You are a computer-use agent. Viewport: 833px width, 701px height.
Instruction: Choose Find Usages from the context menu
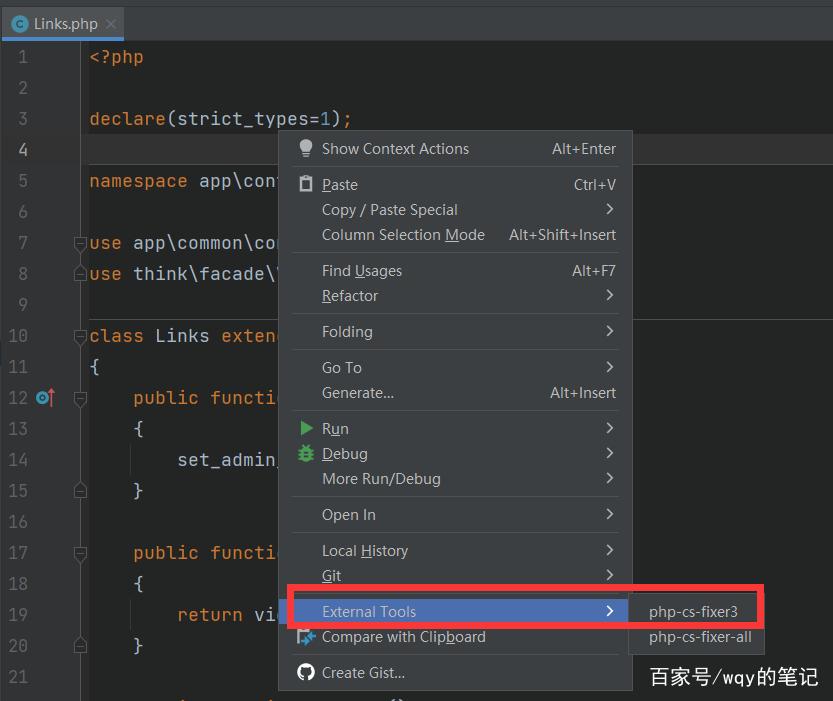point(363,270)
